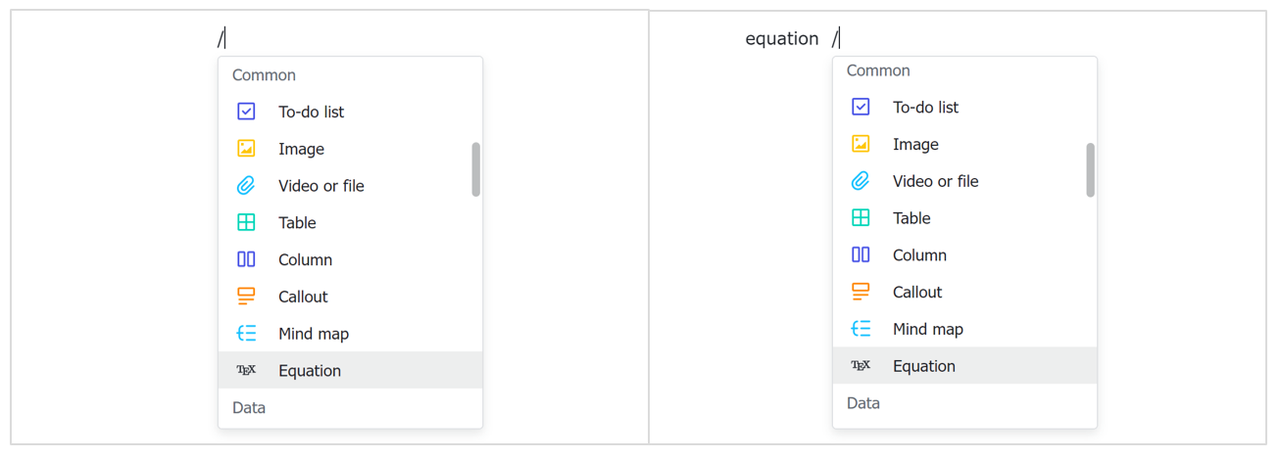This screenshot has height=458, width=1280.
Task: Click Mind map icon in right menu
Action: pos(860,329)
